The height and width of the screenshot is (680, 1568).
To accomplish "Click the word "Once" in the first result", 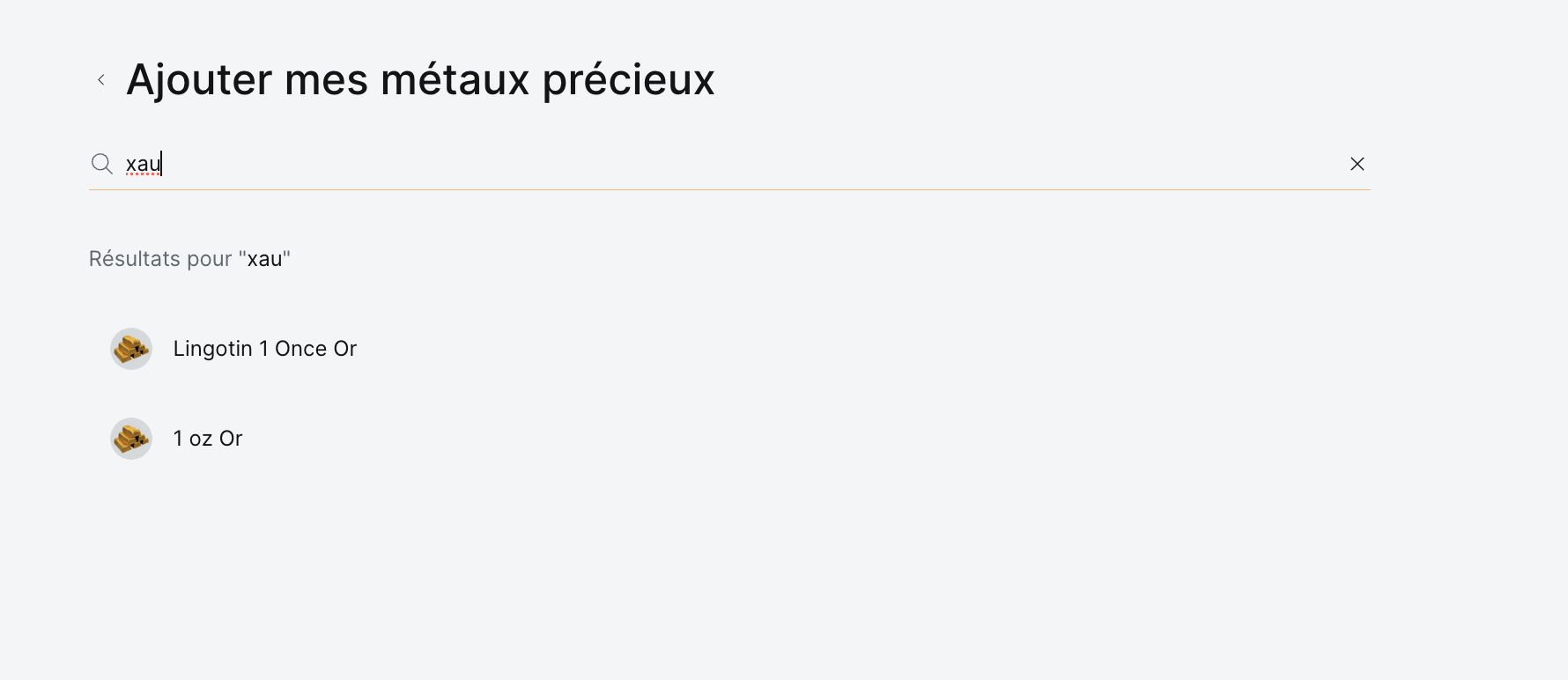I will (300, 349).
